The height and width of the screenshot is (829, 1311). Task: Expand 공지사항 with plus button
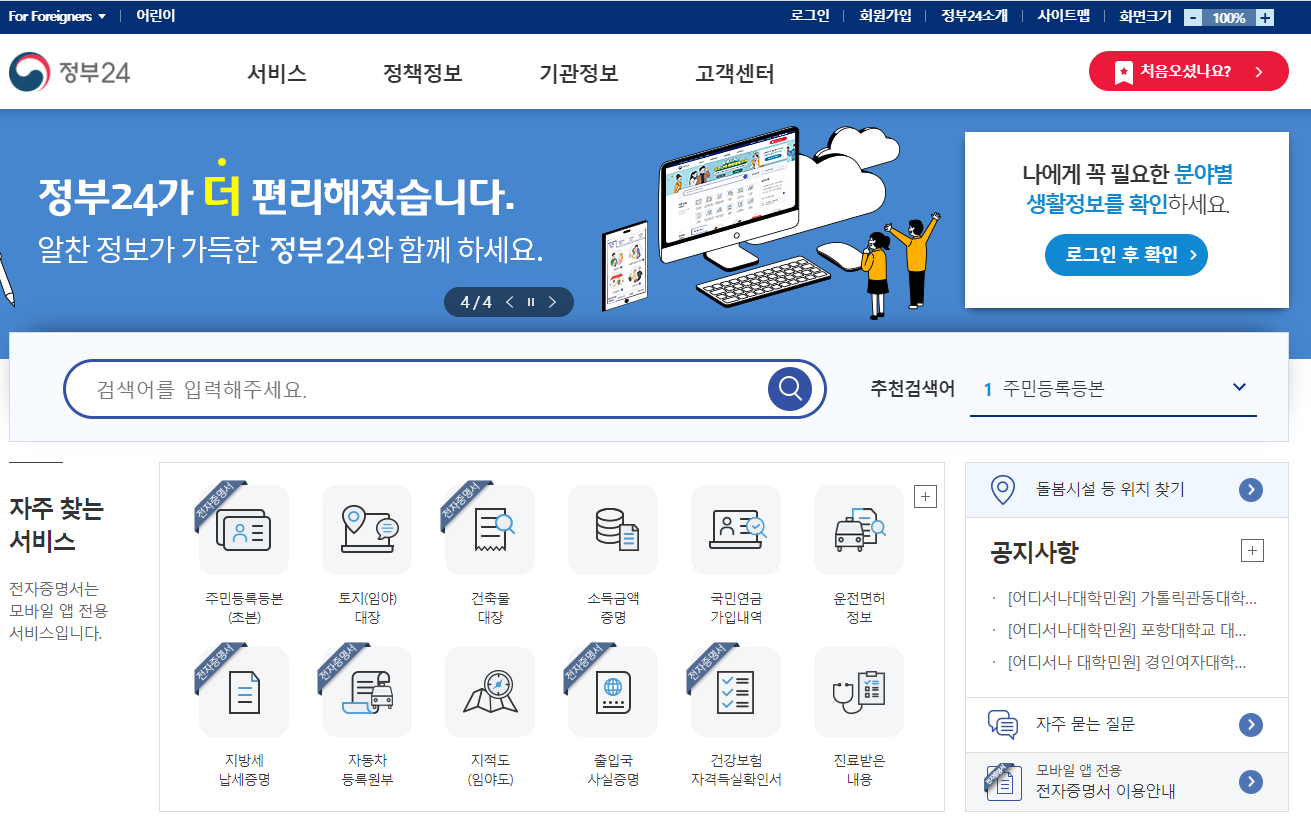click(1252, 551)
